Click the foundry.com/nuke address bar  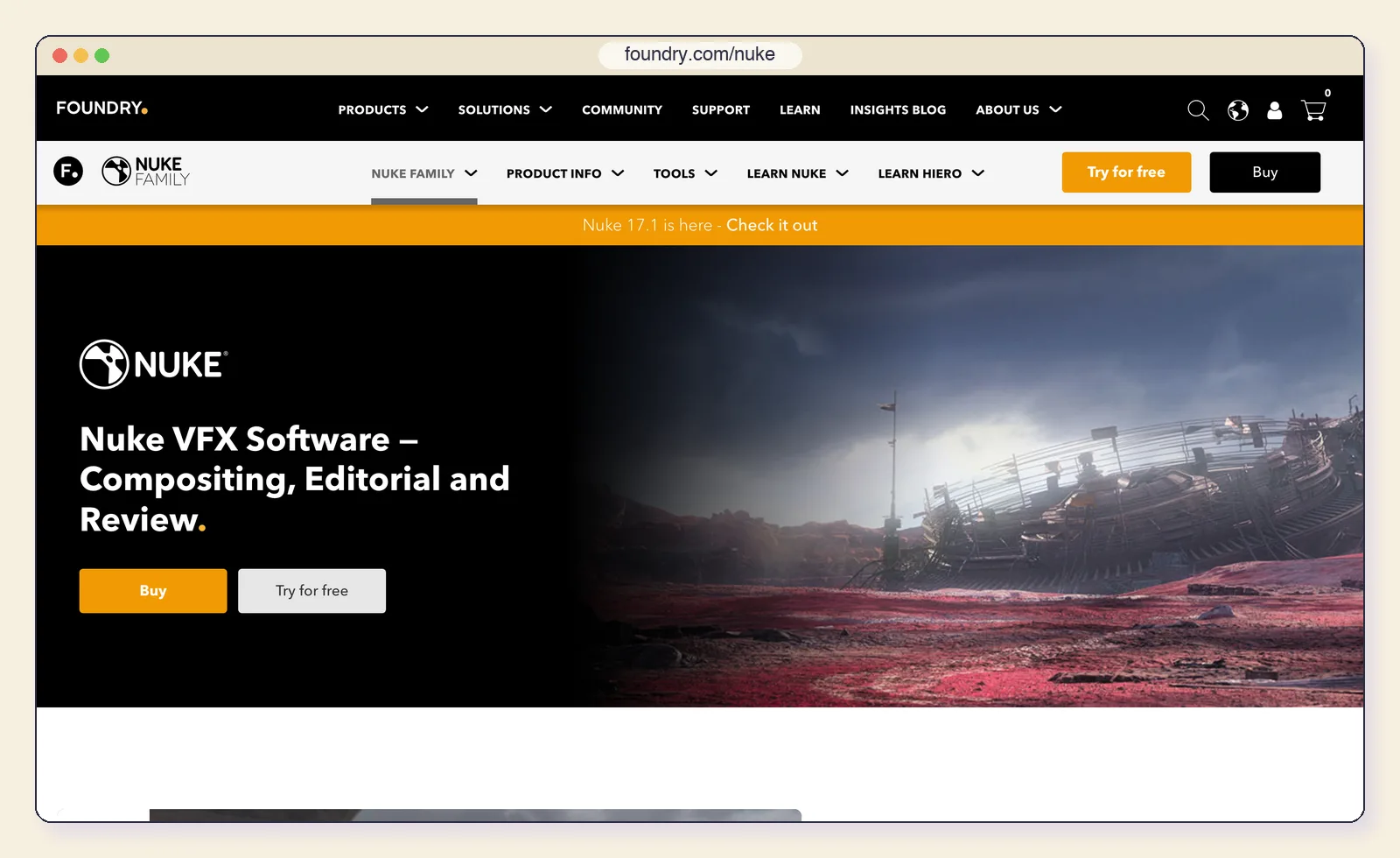click(700, 54)
